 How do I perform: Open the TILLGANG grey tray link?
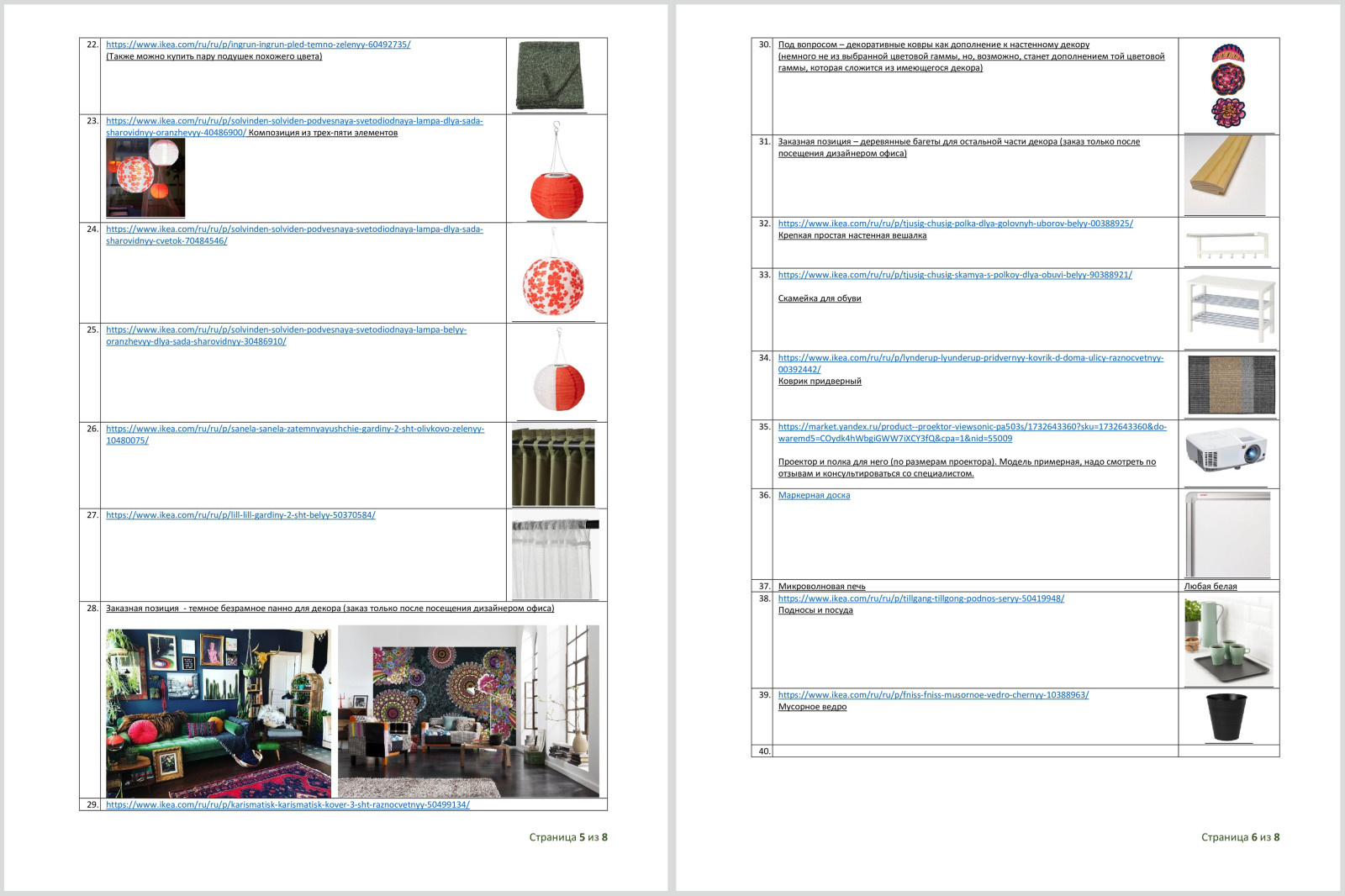920,598
